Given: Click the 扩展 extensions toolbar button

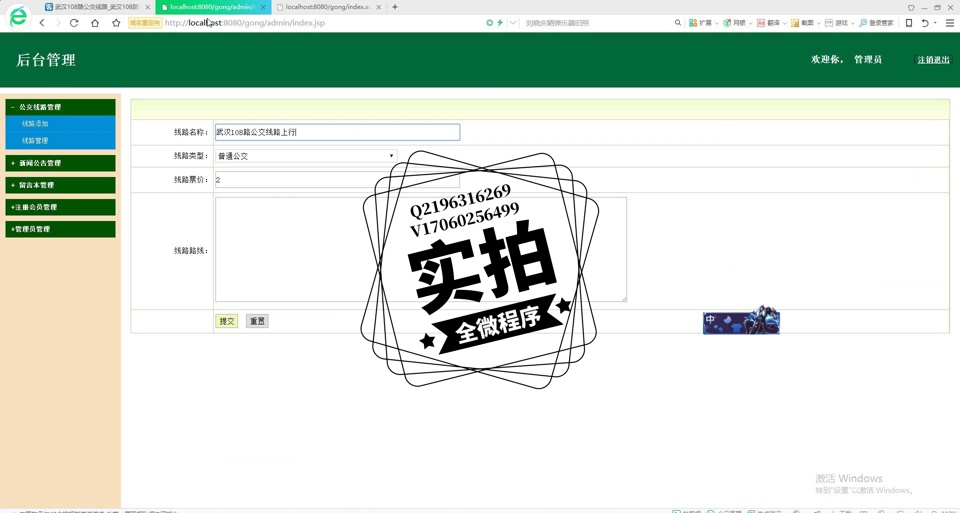Looking at the screenshot, I should pyautogui.click(x=700, y=22).
